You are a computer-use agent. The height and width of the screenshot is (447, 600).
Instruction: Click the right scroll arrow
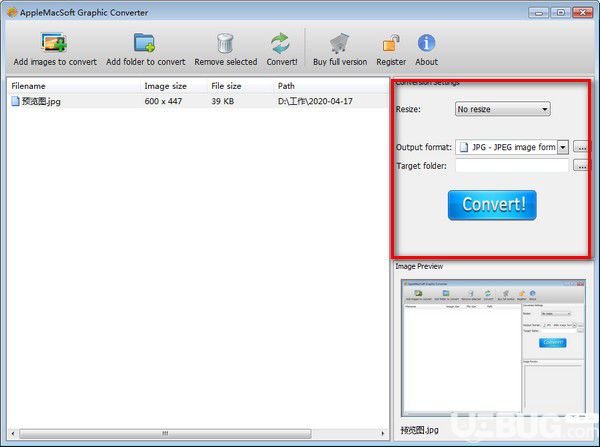click(383, 433)
